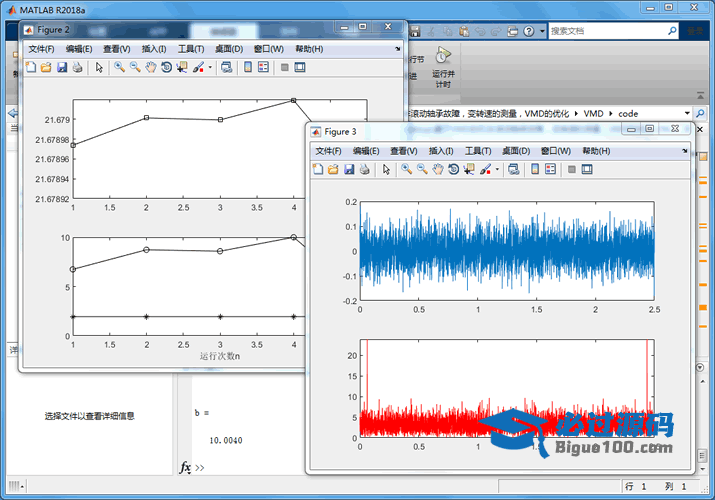Select Brush data tool in Figure 2

[x=198, y=67]
